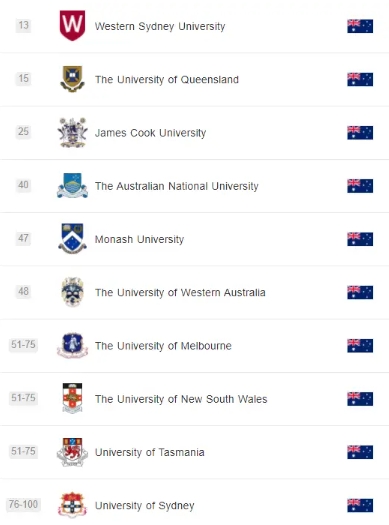Select The Australian National University crest

(x=72, y=185)
